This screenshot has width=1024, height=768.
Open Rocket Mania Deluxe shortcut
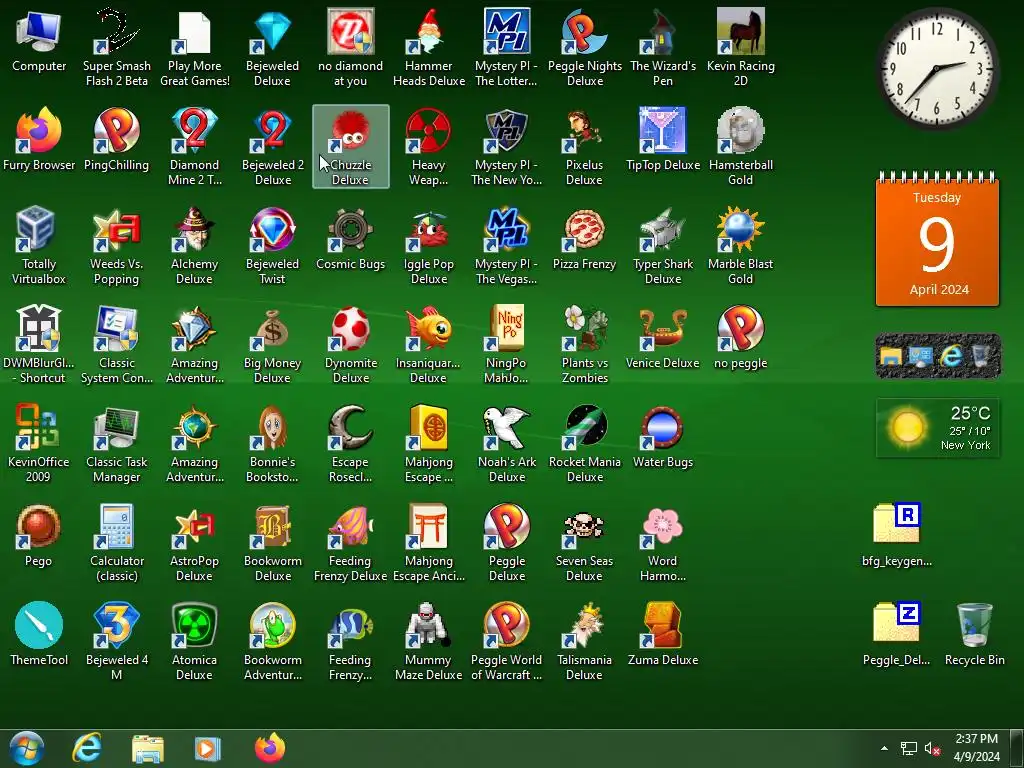[x=584, y=444]
